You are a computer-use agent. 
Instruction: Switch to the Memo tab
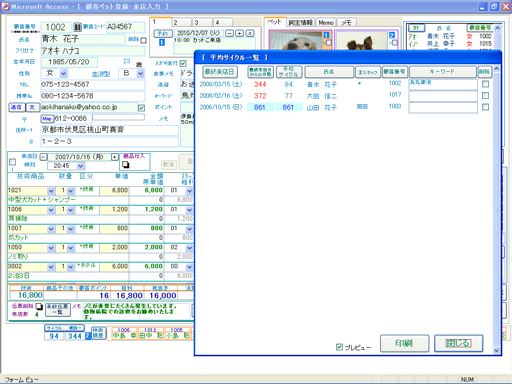click(326, 22)
